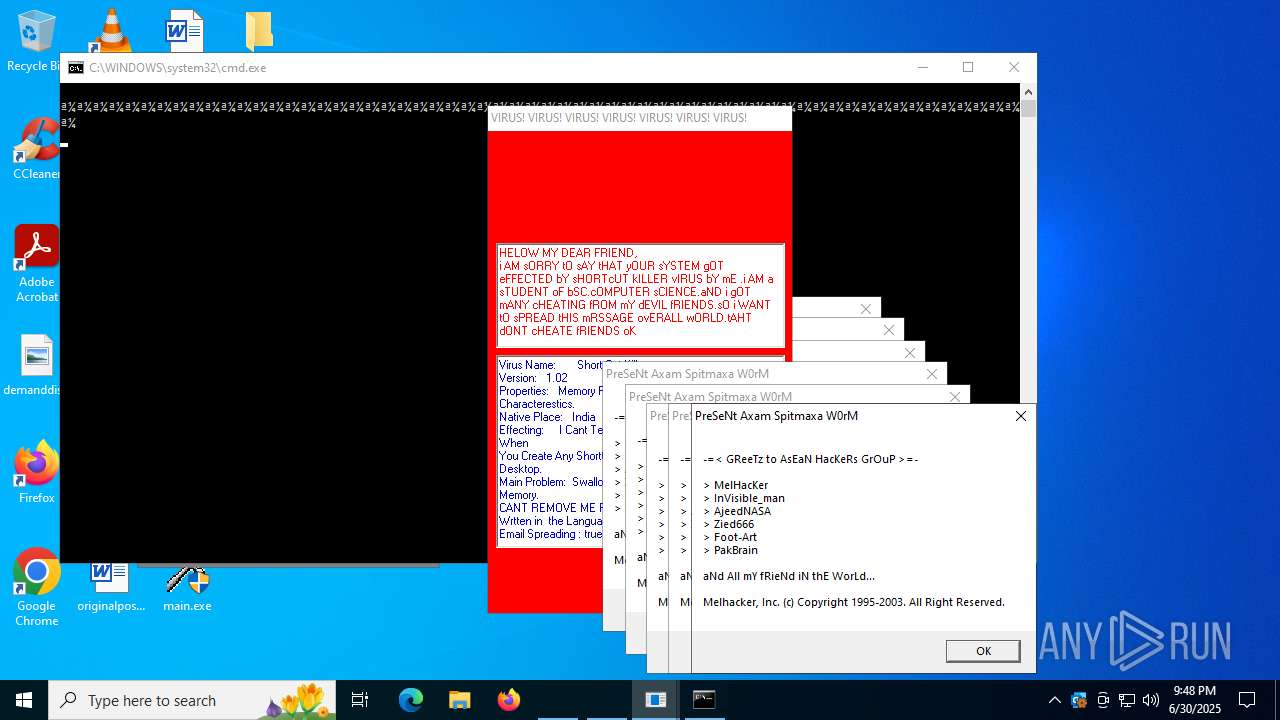This screenshot has height=720, width=1280.
Task: Open the Word document icon at top of desktop
Action: (185, 30)
